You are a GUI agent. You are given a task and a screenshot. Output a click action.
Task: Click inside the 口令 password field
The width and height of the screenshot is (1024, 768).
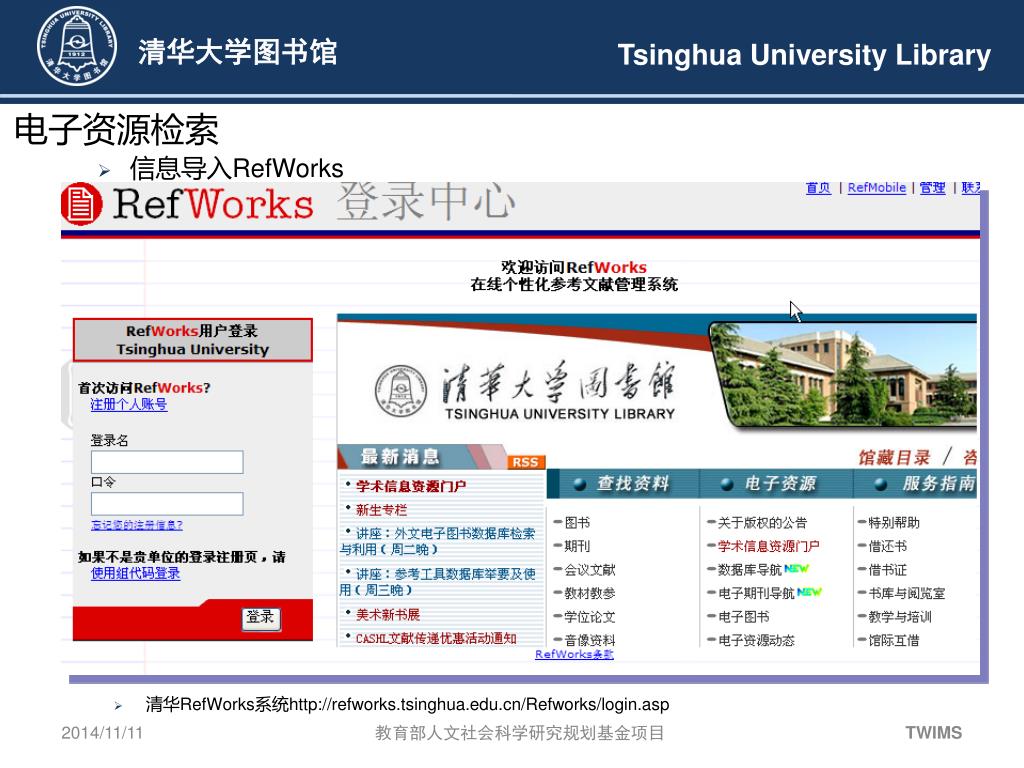tap(167, 504)
